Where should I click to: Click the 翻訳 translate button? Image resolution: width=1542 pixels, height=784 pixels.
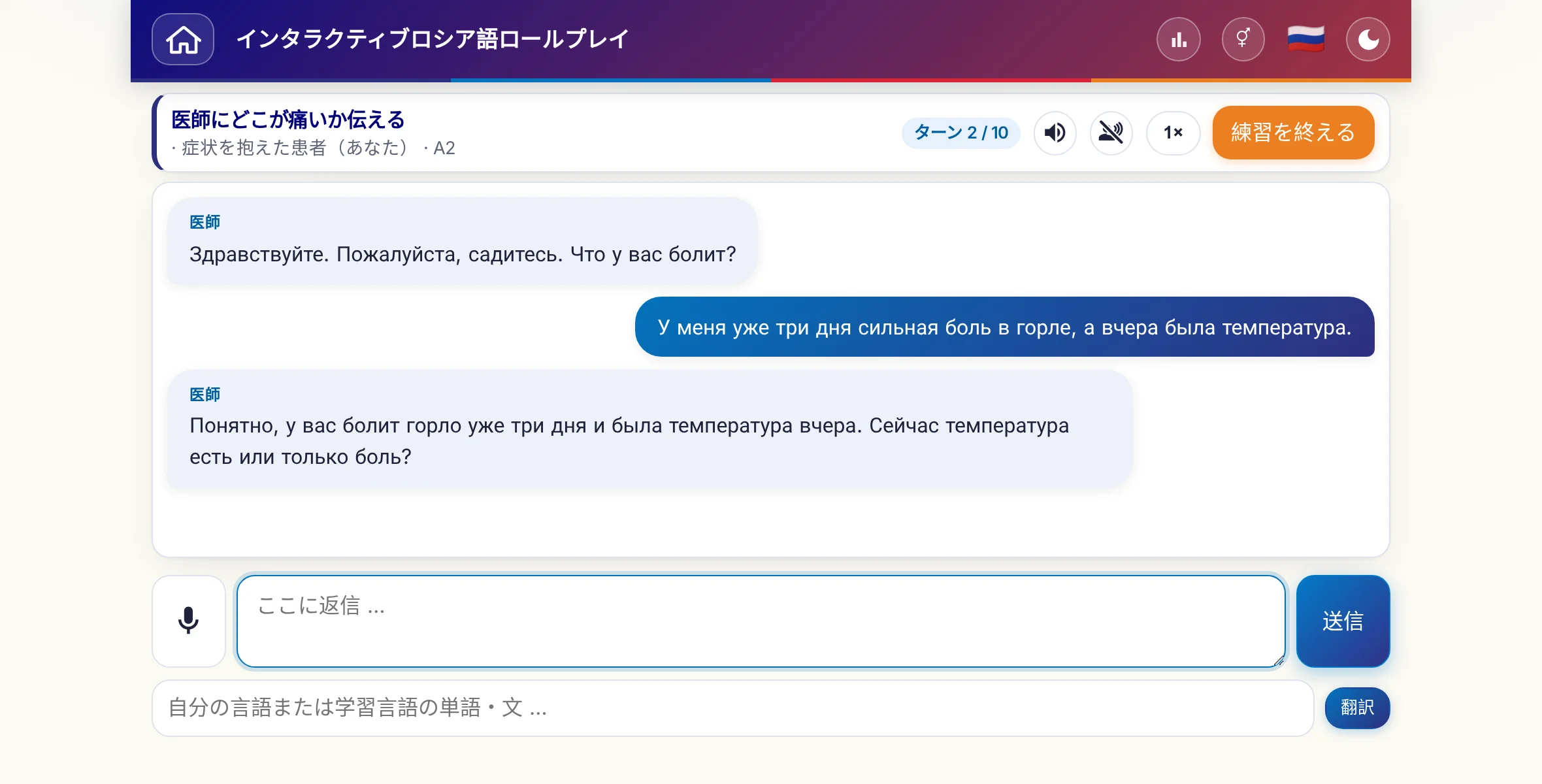click(x=1357, y=708)
